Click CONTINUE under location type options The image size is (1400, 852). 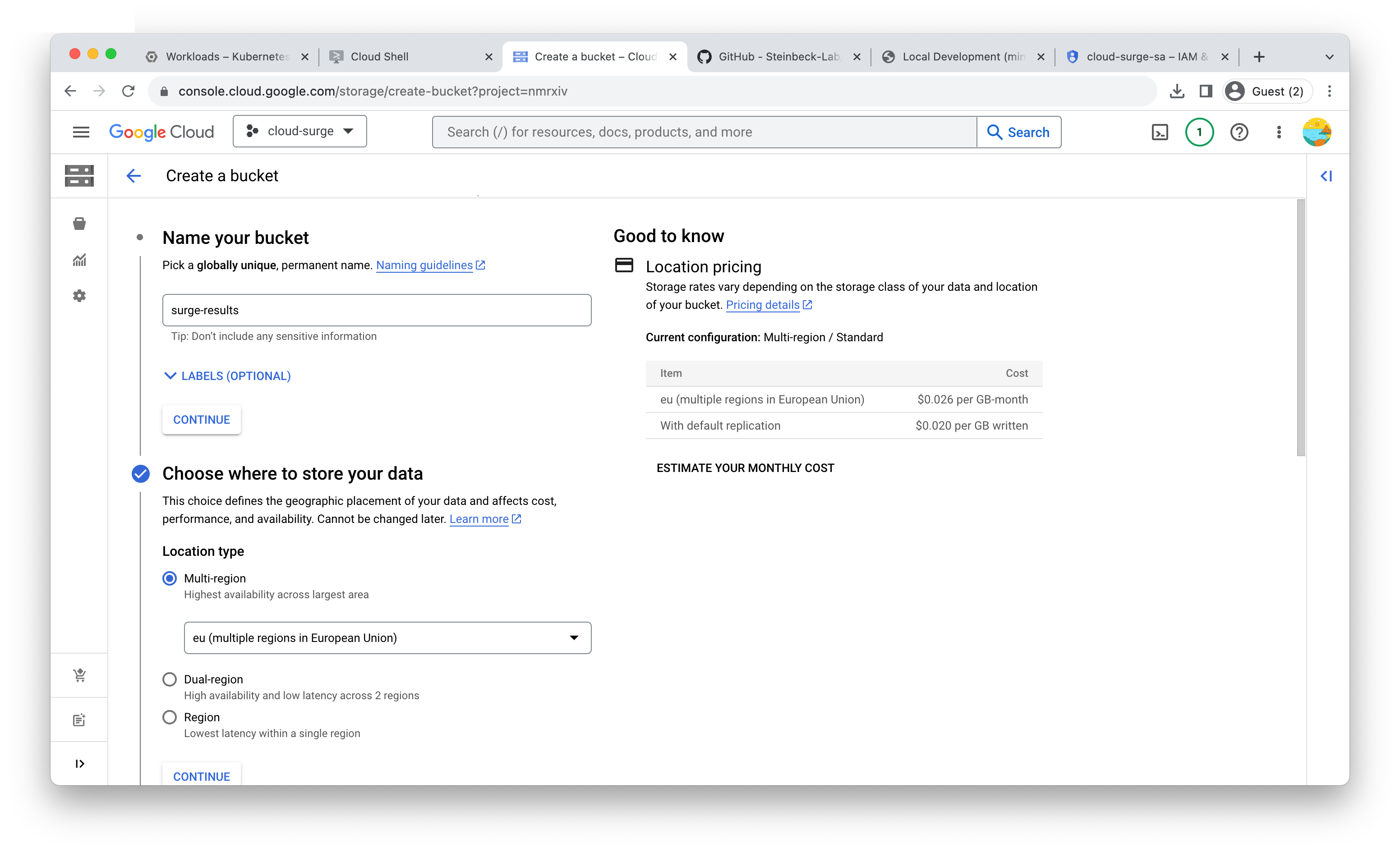click(x=201, y=775)
